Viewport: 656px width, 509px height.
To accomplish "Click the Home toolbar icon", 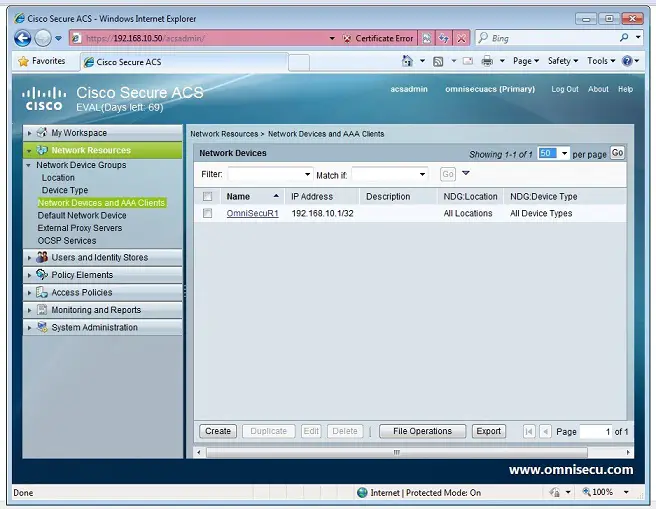I will tap(407, 61).
